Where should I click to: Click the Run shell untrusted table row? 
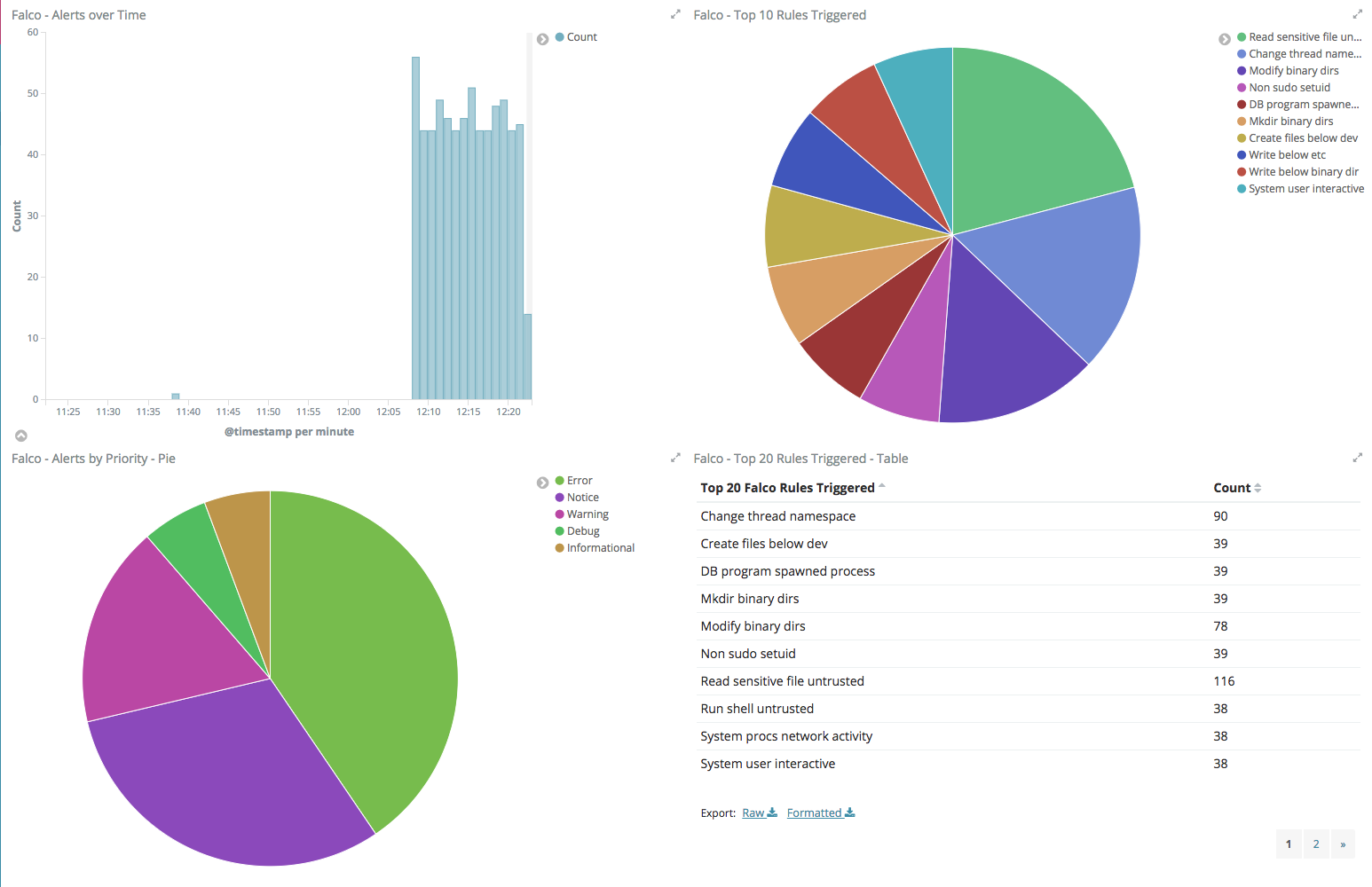point(1029,709)
